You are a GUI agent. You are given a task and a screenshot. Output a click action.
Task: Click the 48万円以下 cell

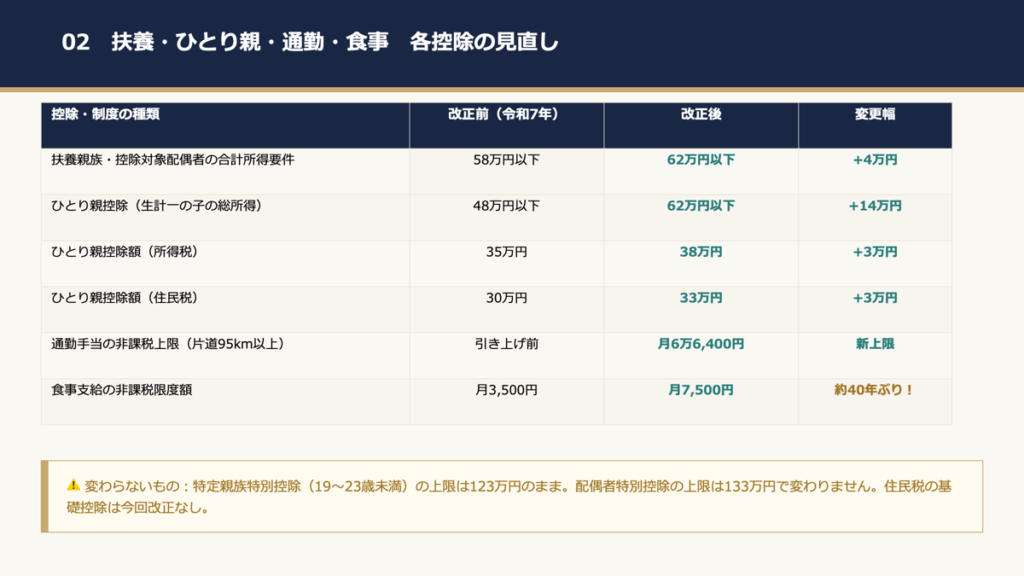coord(506,206)
